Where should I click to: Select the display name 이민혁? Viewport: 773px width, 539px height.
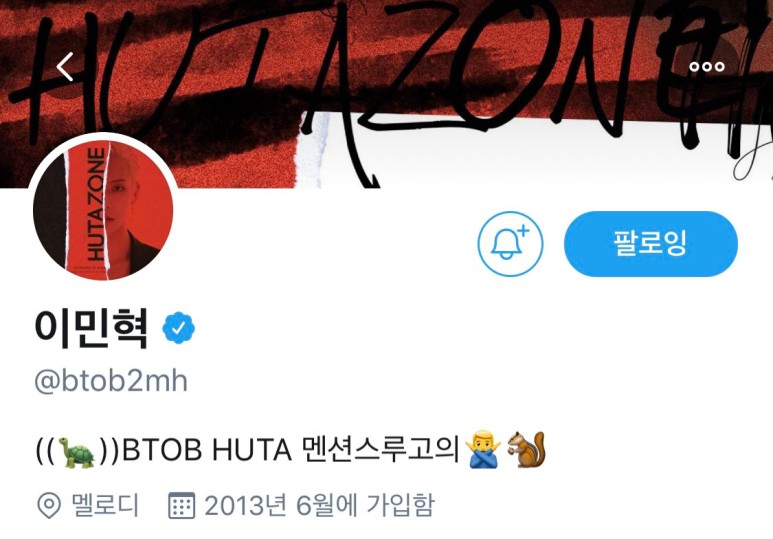pos(92,328)
